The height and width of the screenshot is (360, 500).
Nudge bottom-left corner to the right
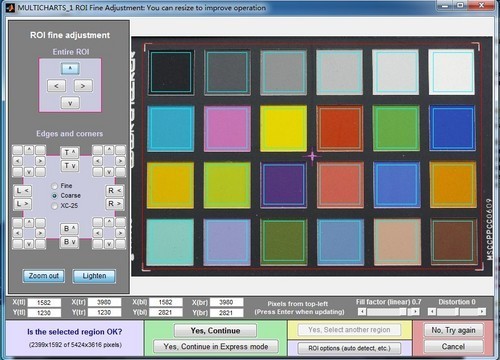tap(40, 233)
